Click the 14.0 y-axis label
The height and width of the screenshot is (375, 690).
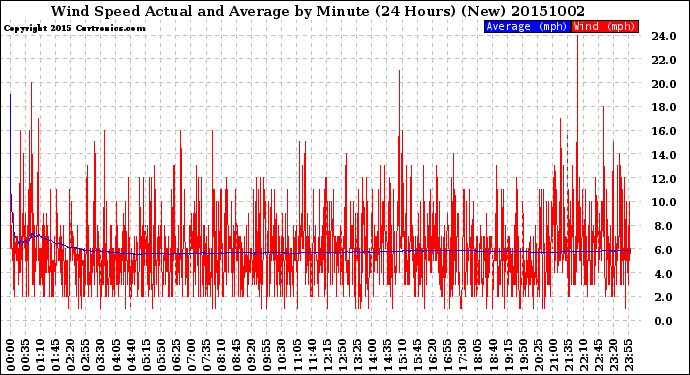point(664,155)
